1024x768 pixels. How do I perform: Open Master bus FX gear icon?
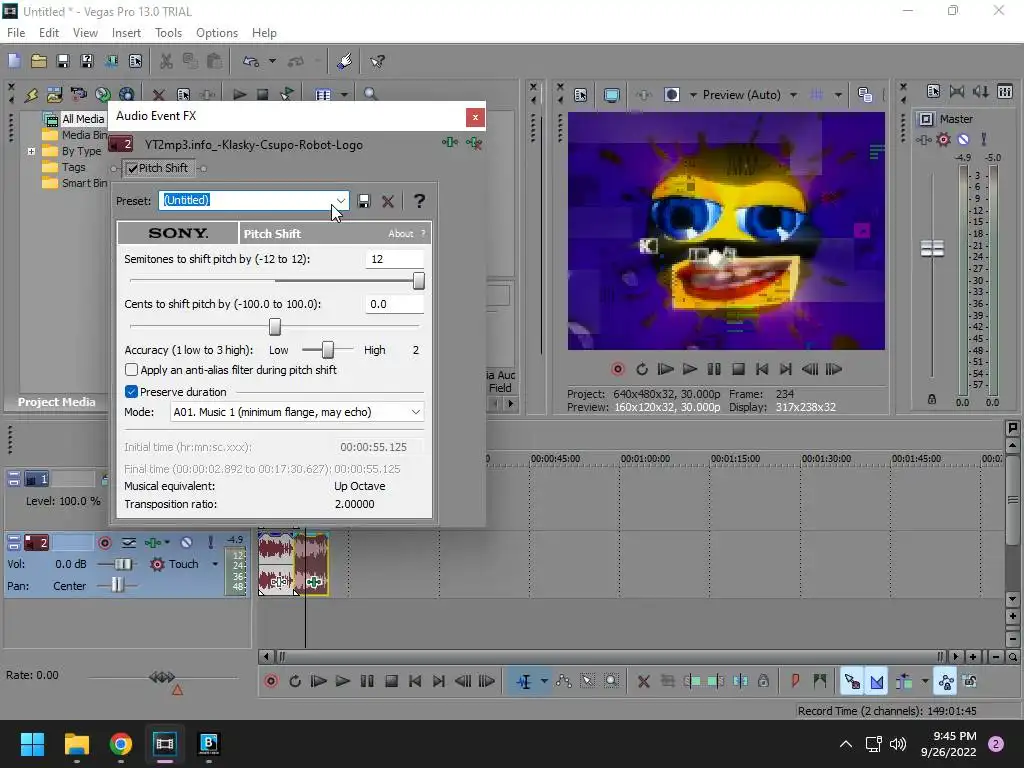tap(944, 139)
